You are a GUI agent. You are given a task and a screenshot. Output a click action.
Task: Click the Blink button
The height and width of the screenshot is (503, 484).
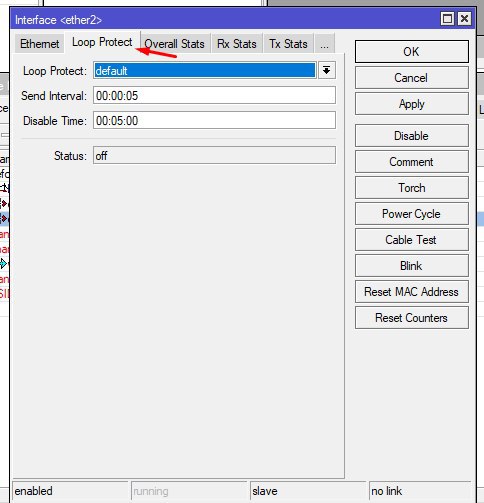pos(412,266)
